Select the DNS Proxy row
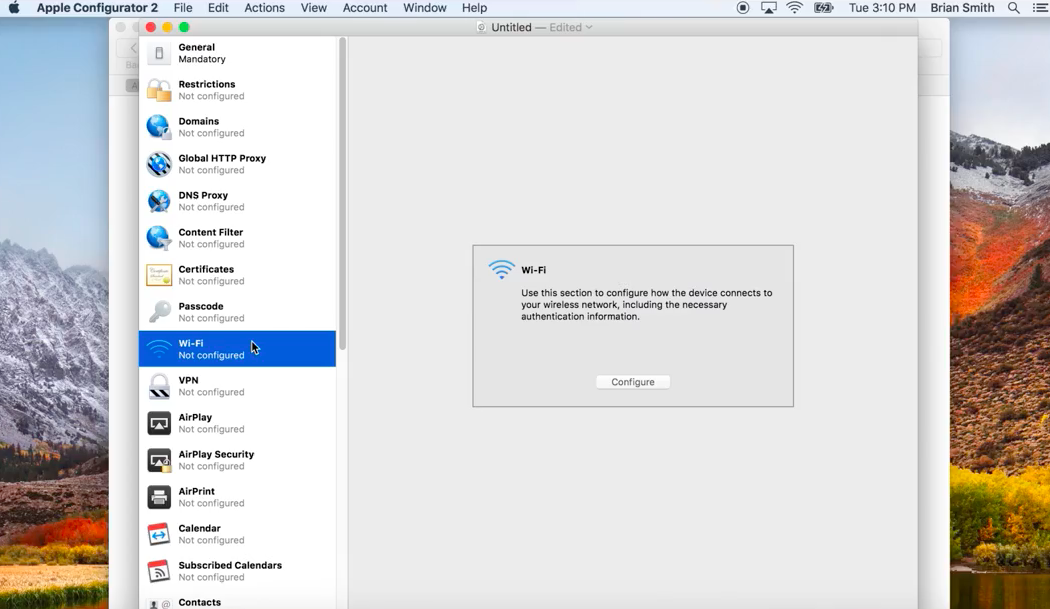 (237, 201)
